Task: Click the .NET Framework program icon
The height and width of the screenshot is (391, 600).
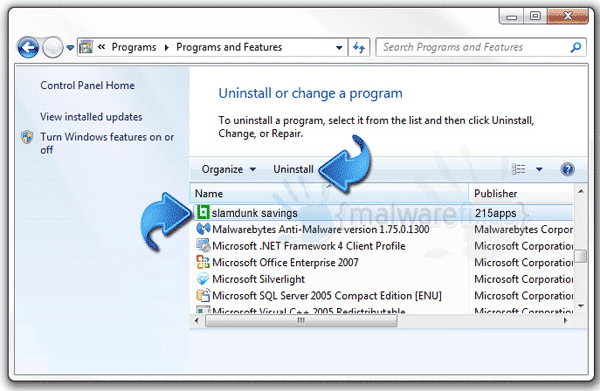Action: pyautogui.click(x=203, y=246)
